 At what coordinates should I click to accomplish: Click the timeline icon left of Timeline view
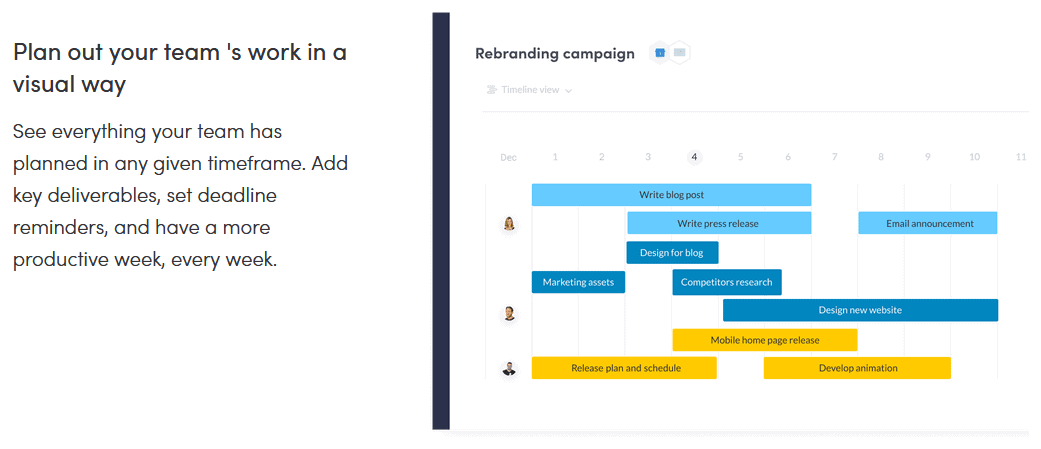[492, 90]
